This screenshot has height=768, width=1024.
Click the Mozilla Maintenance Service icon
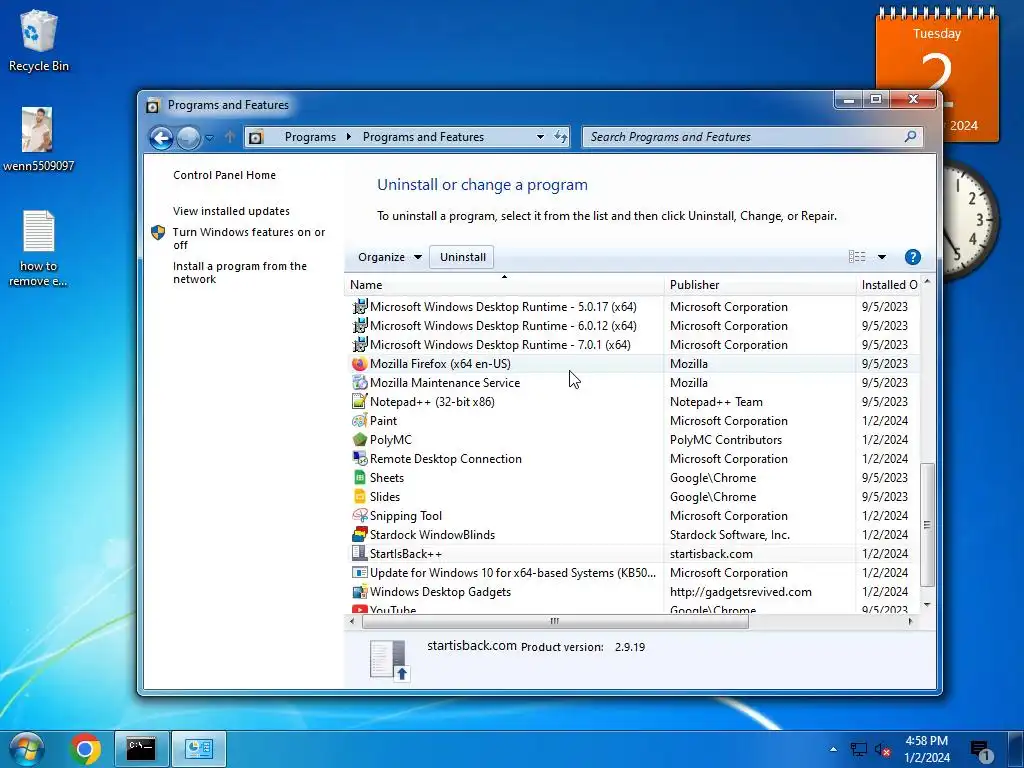(359, 383)
